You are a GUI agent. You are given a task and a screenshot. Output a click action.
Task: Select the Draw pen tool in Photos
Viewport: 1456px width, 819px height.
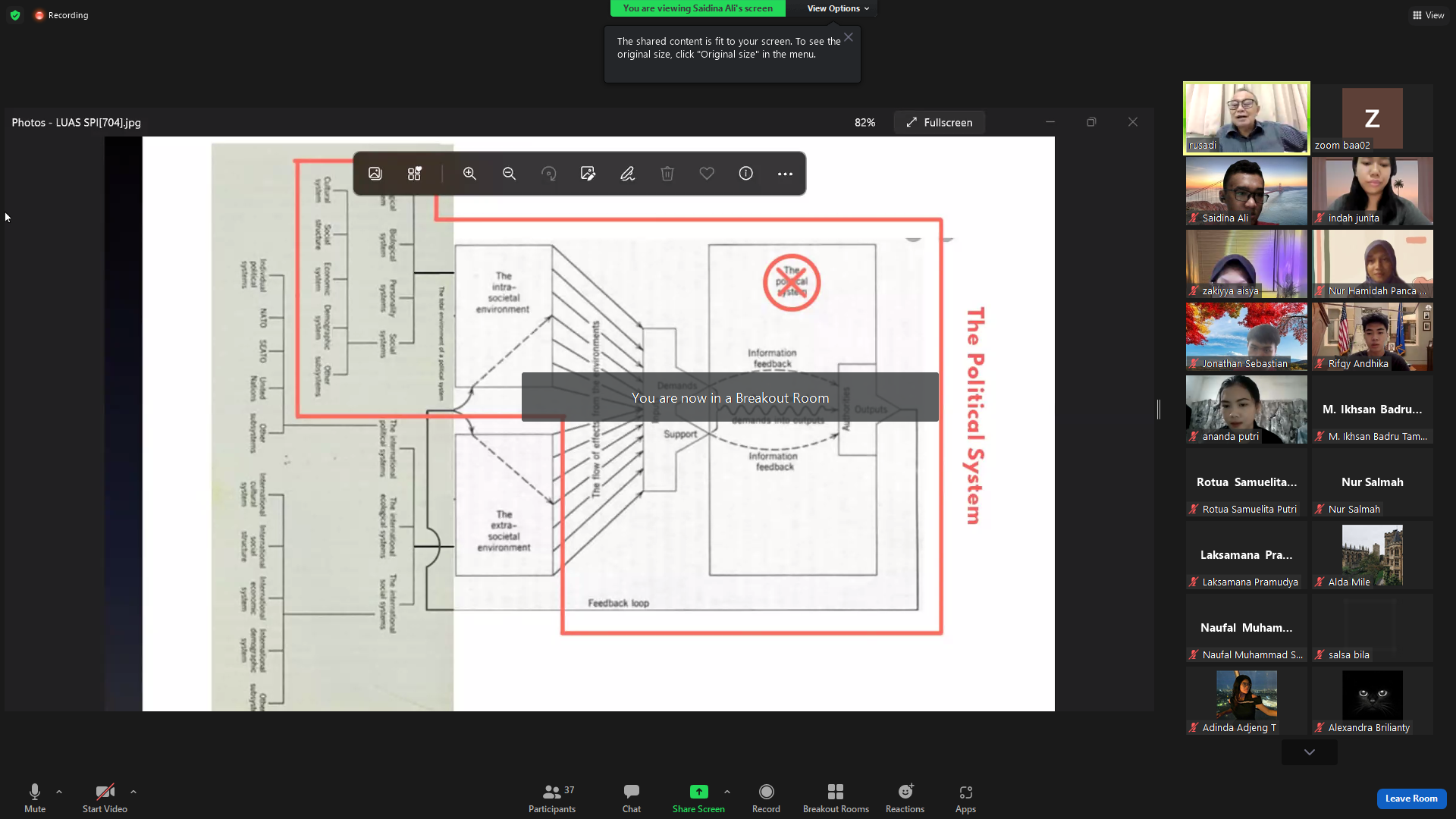[x=627, y=174]
